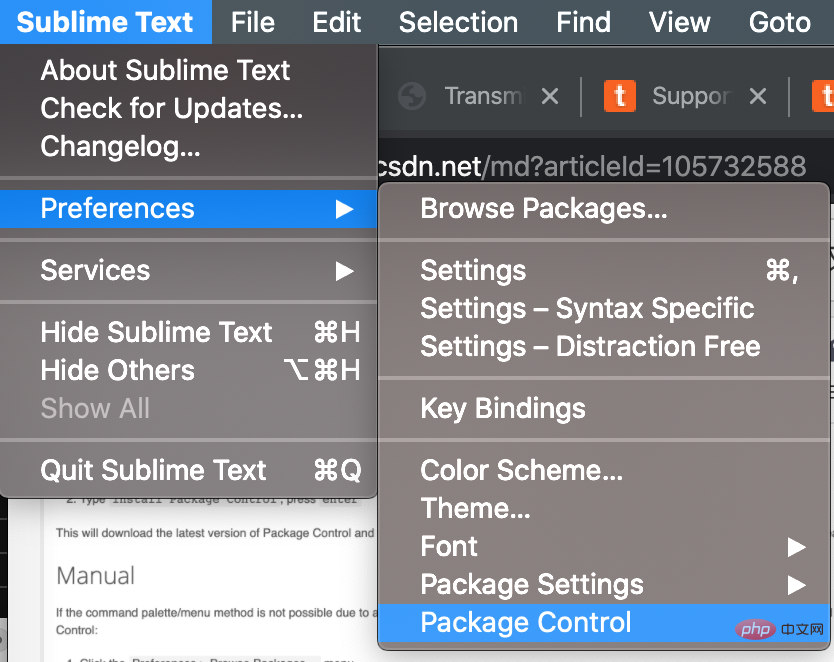Open the Find menu

(583, 22)
